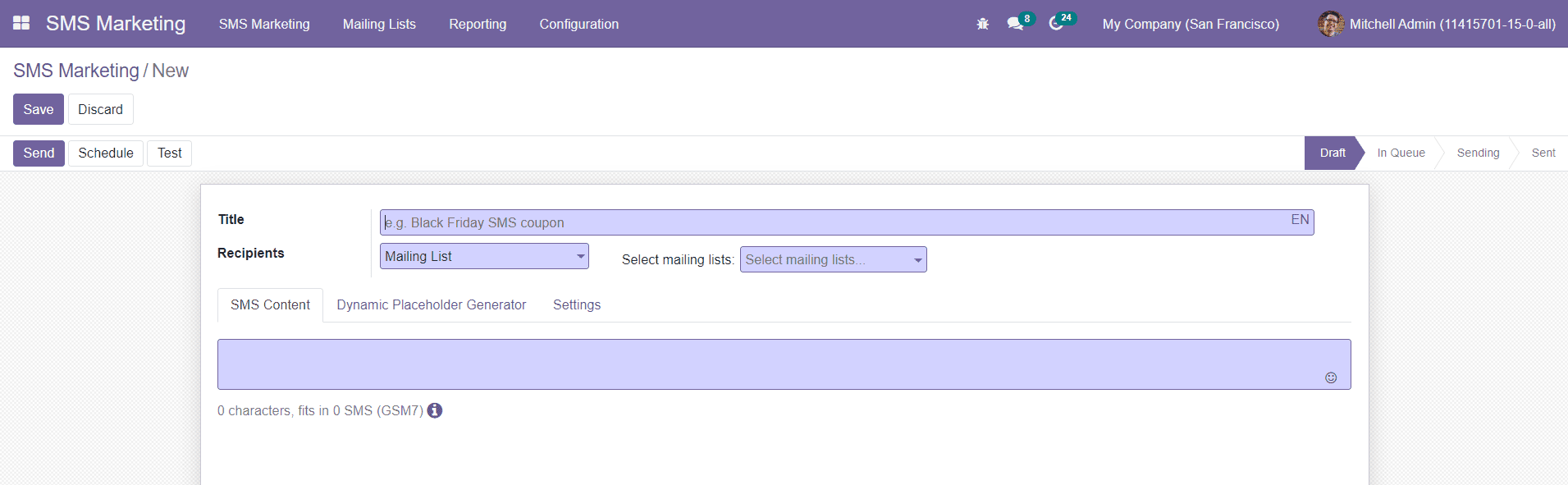Switch to Dynamic Placeholder Generator tab
This screenshot has height=485, width=1568.
coord(432,304)
